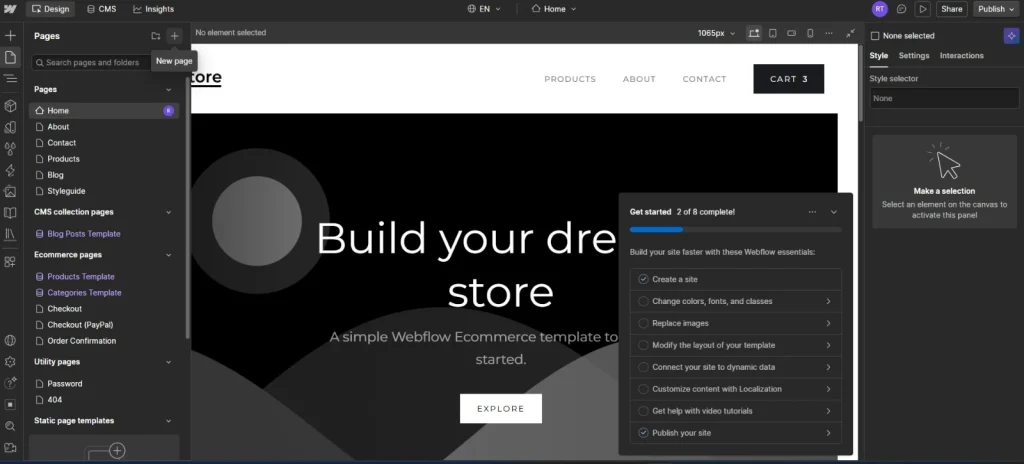Open the Pages panel icon in sidebar
Screen dimensions: 1024x464
(10, 58)
